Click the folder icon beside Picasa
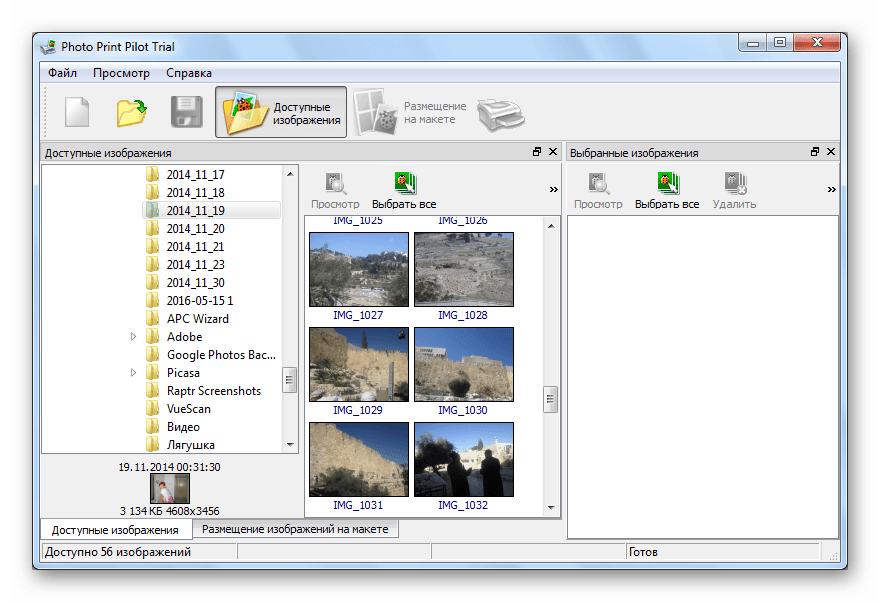The width and height of the screenshot is (880, 602). pyautogui.click(x=152, y=373)
